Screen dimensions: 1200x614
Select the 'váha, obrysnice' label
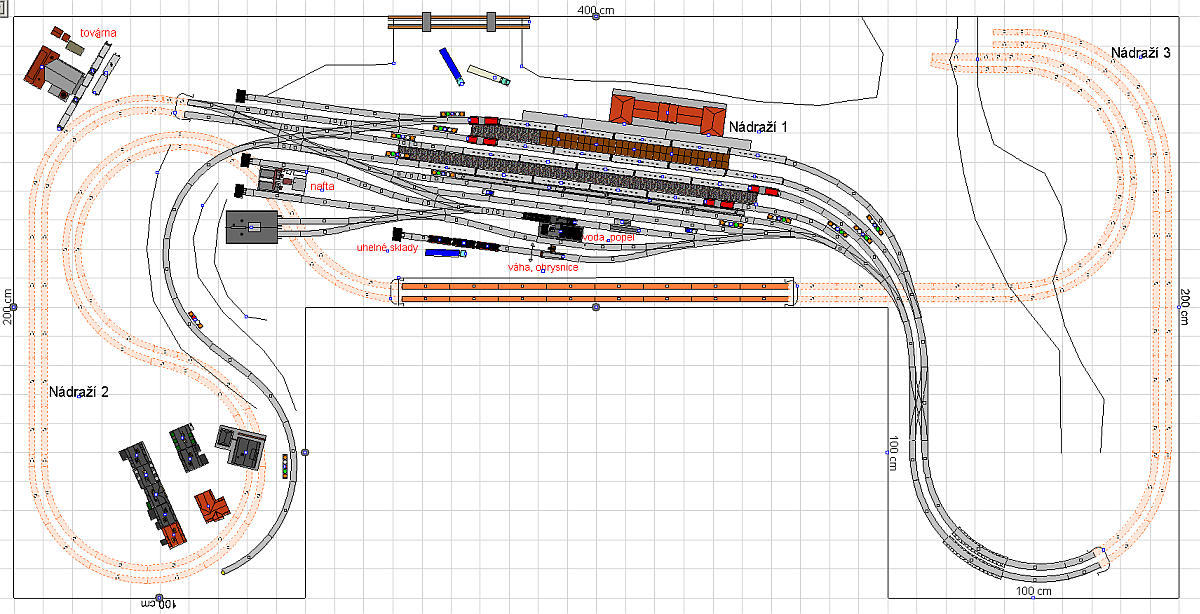click(543, 267)
